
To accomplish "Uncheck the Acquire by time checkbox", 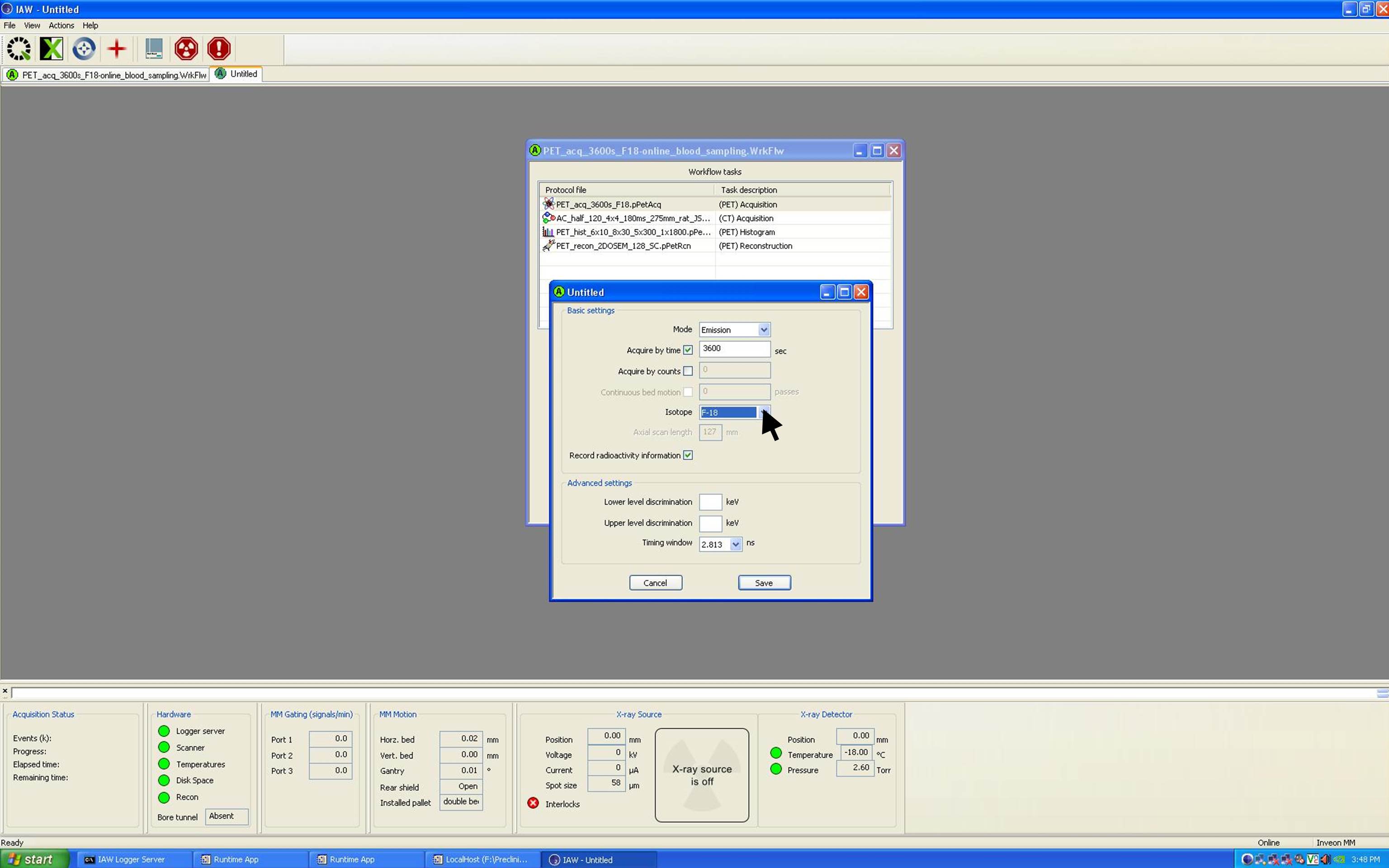I will point(688,350).
